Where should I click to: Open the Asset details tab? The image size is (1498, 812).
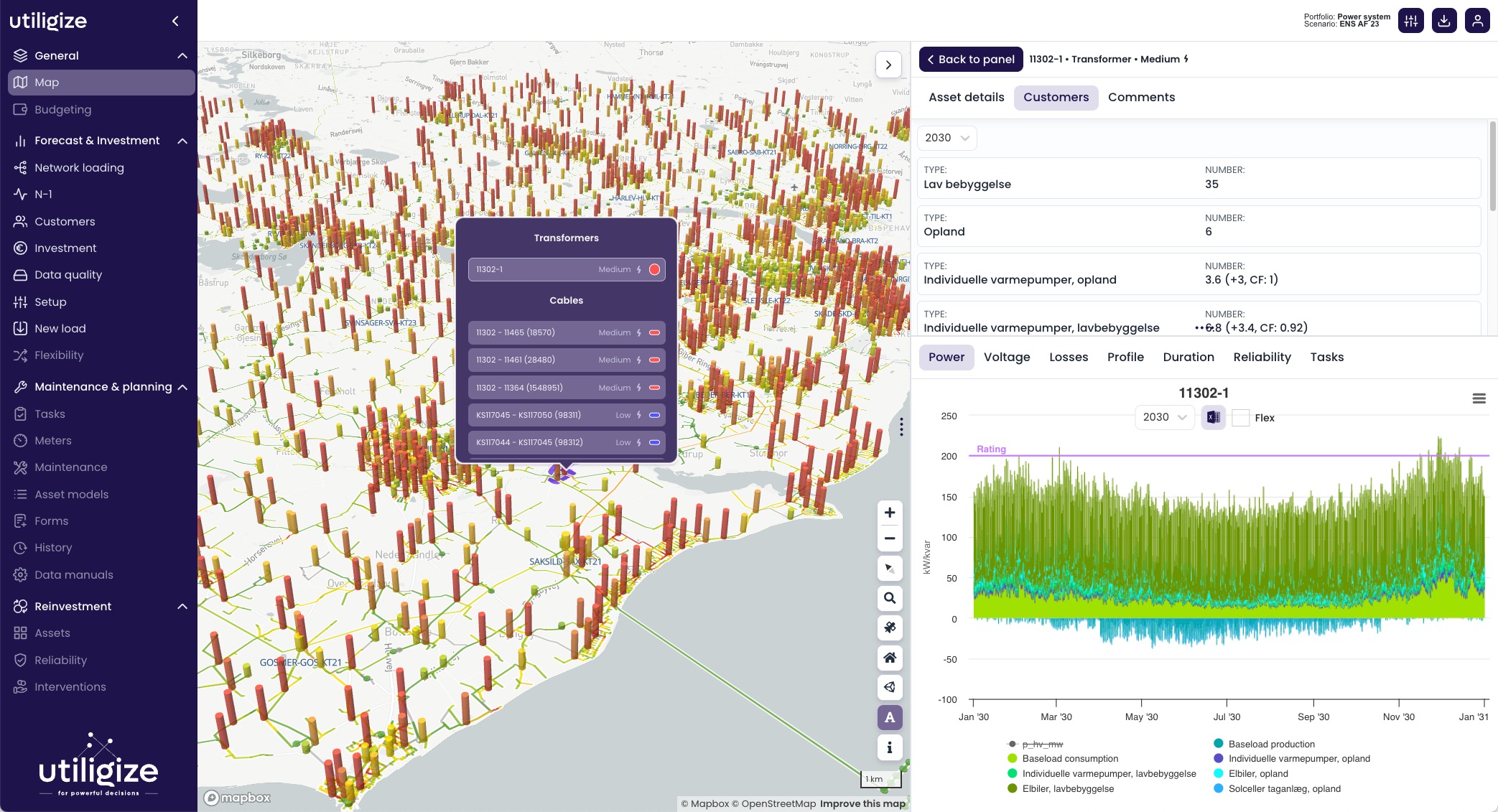966,97
